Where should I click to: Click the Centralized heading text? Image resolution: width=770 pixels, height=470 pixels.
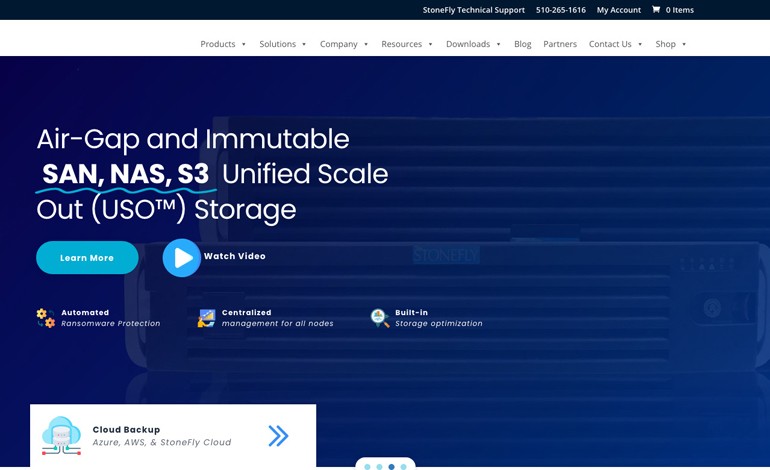coord(247,312)
